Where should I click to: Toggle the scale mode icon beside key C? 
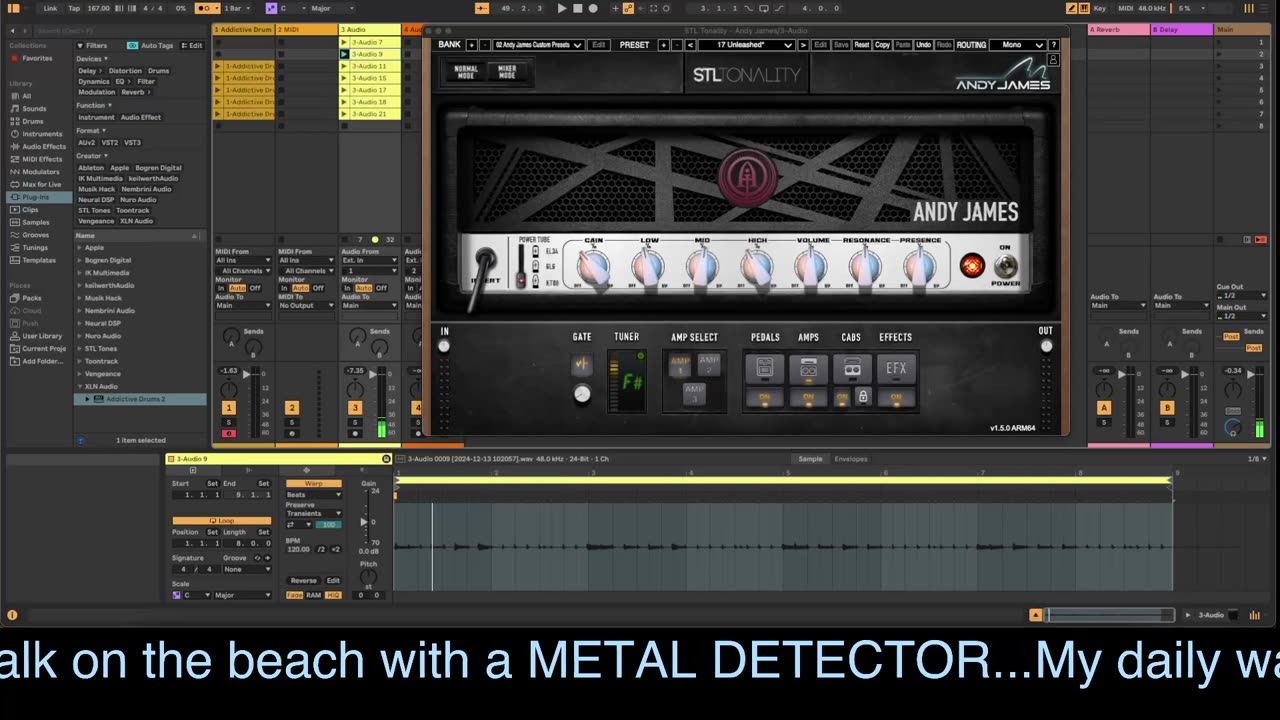tap(271, 8)
